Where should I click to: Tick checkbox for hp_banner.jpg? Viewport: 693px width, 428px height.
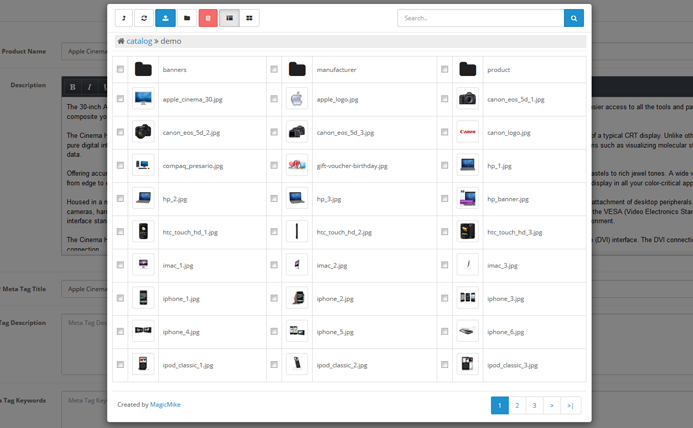click(445, 199)
